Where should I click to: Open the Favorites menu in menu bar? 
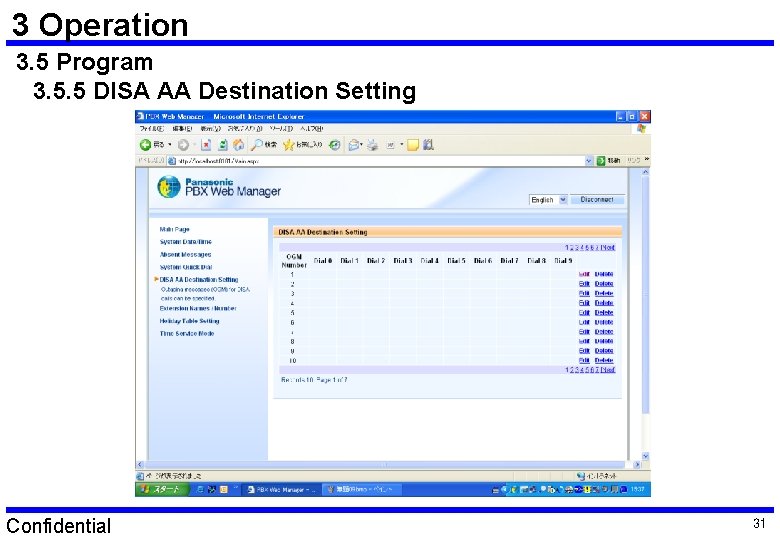pyautogui.click(x=245, y=128)
